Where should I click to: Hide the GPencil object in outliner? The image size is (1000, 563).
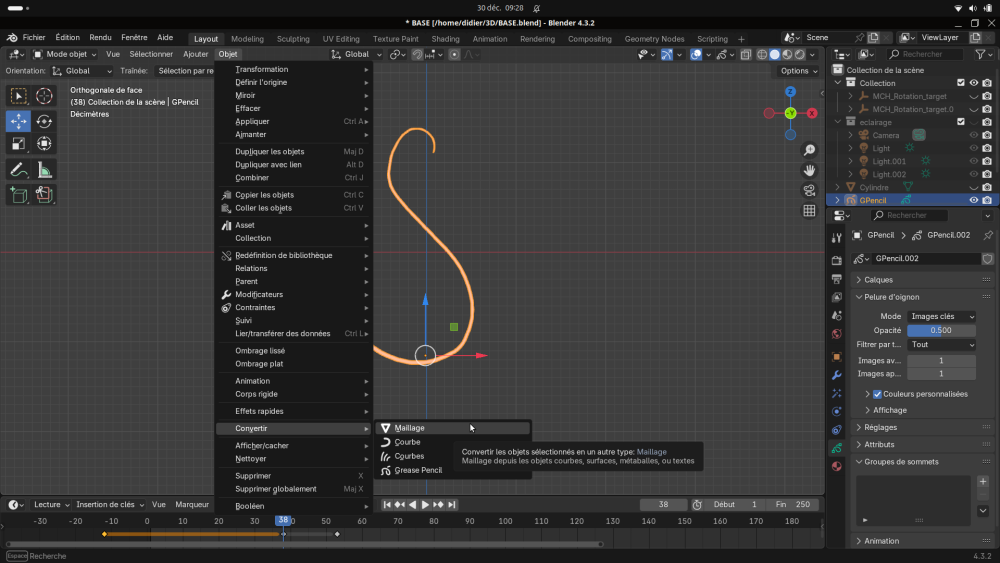(973, 200)
